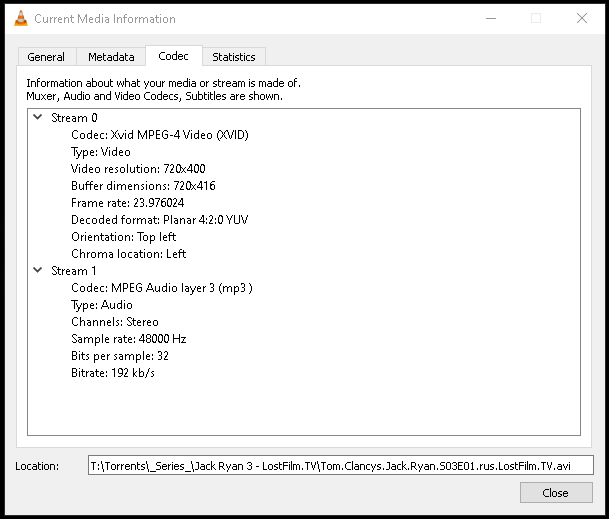Select row 'Buffer dimensions: 720x416'
Image resolution: width=609 pixels, height=519 pixels.
pos(143,186)
